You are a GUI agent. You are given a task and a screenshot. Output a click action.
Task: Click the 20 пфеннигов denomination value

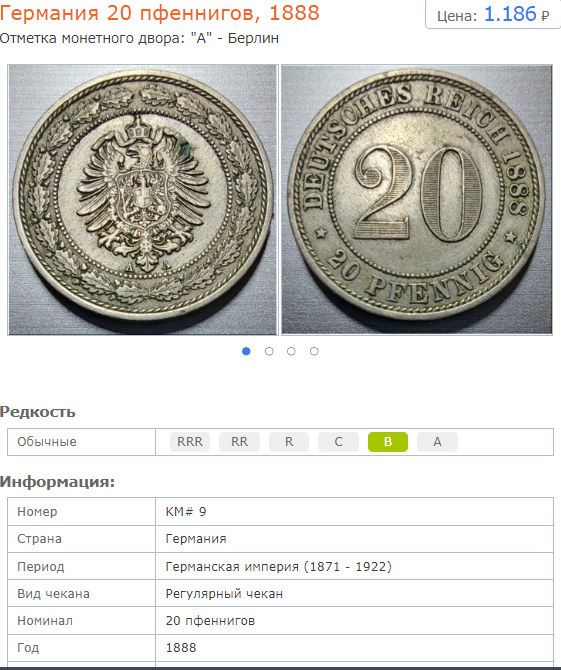coord(210,620)
